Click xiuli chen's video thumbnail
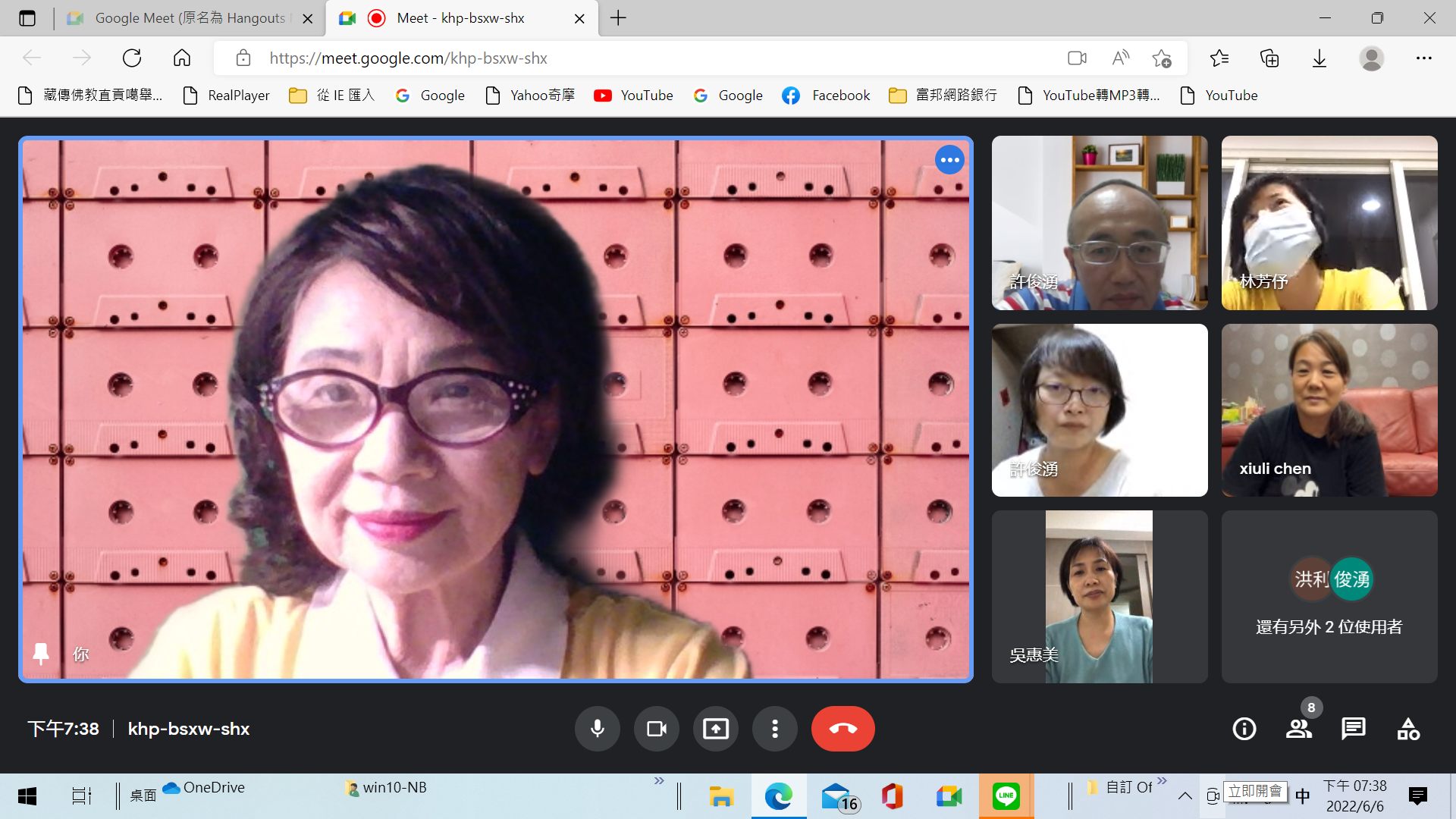The height and width of the screenshot is (819, 1456). click(x=1329, y=410)
